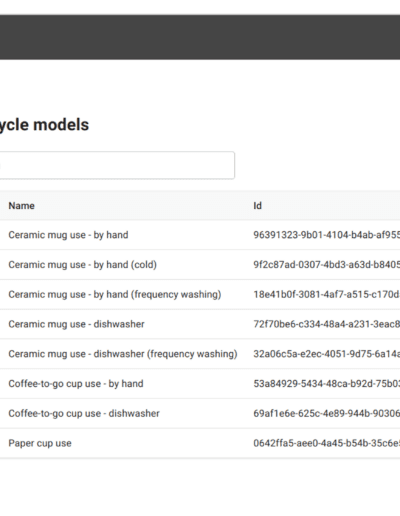
Task: Open 'Ceramic mug use - by hand (cold)' model
Action: tap(83, 265)
